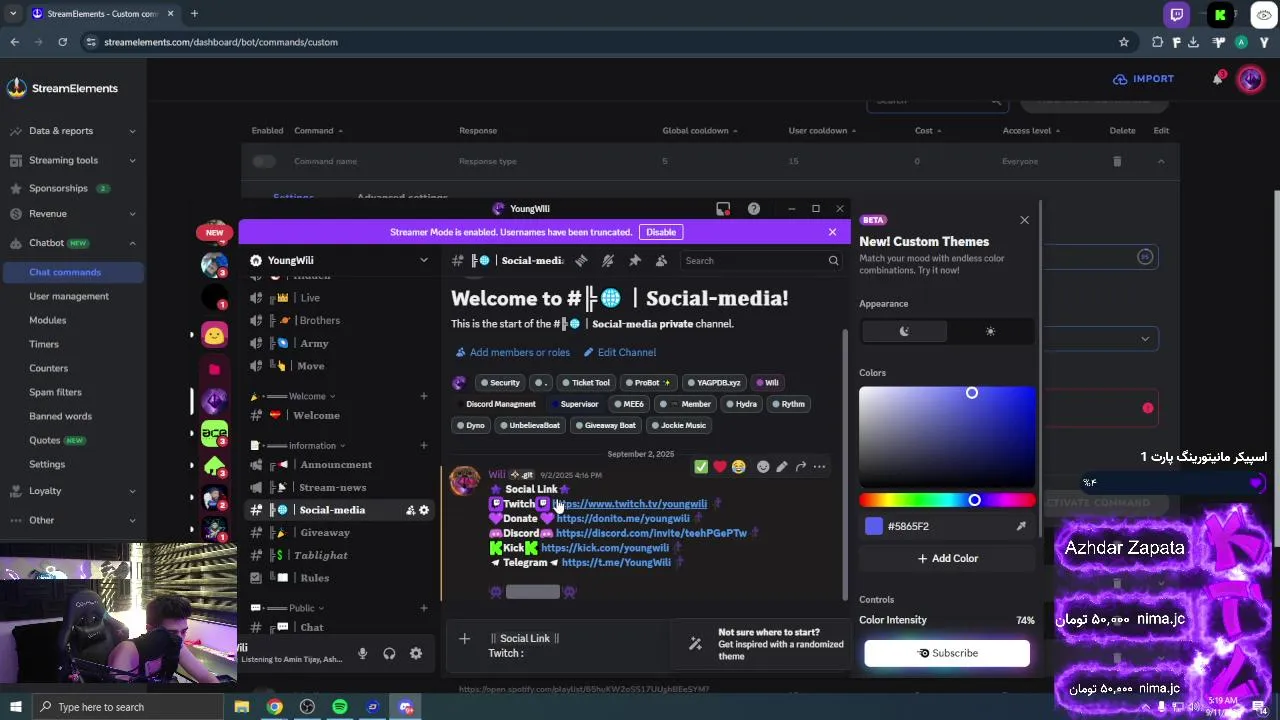Toggle the command enabled switch

(x=263, y=161)
